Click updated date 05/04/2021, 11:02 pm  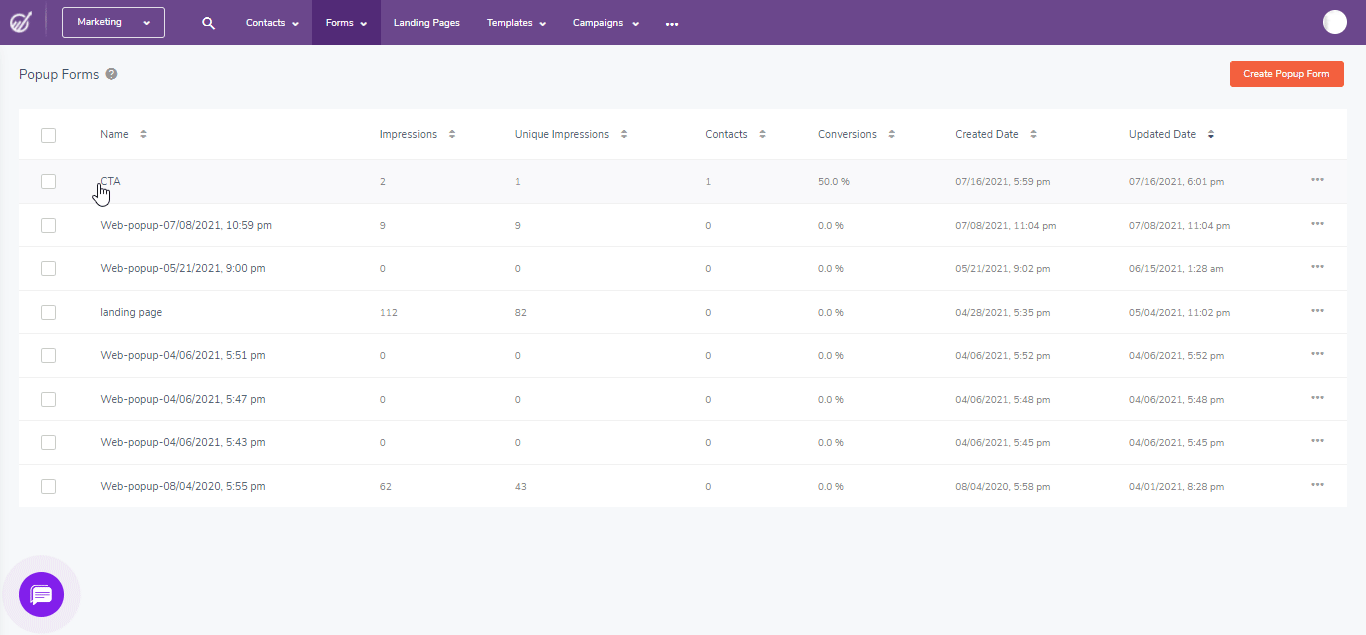click(1180, 313)
